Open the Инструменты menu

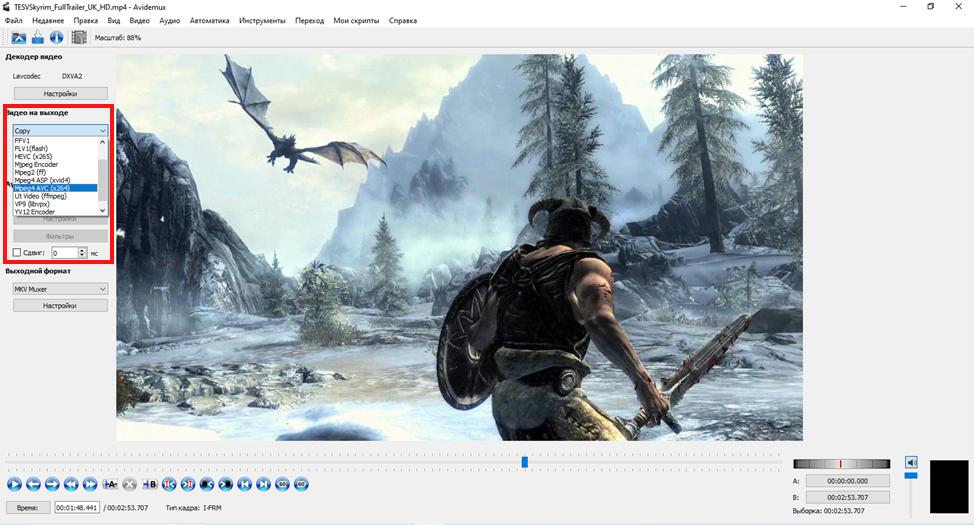(262, 21)
